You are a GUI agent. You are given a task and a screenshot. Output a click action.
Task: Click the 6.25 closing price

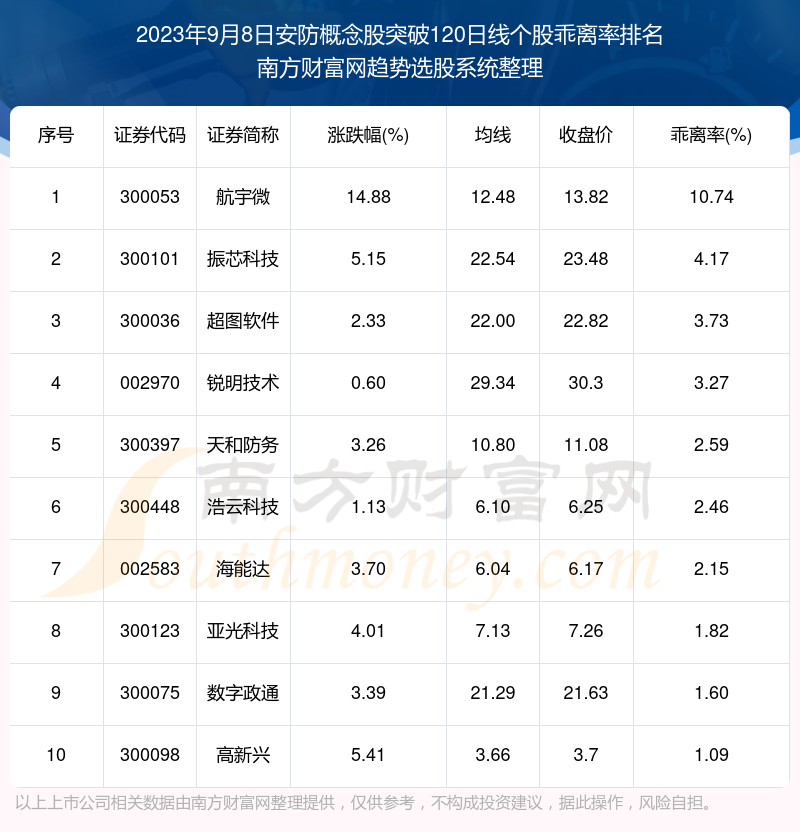pyautogui.click(x=586, y=507)
